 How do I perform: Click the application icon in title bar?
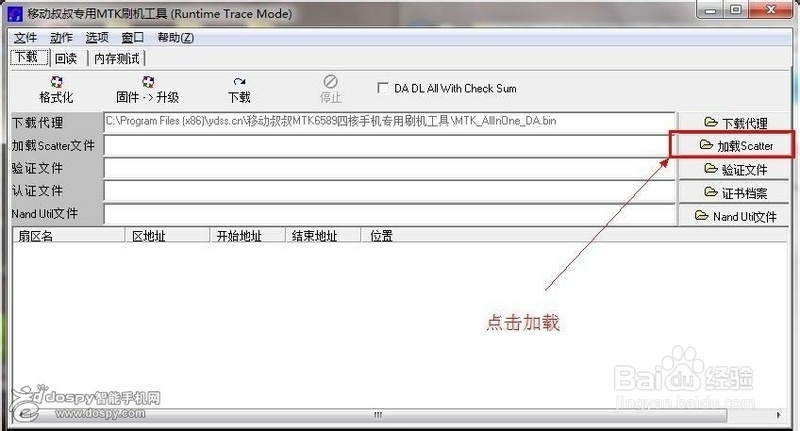[x=16, y=14]
